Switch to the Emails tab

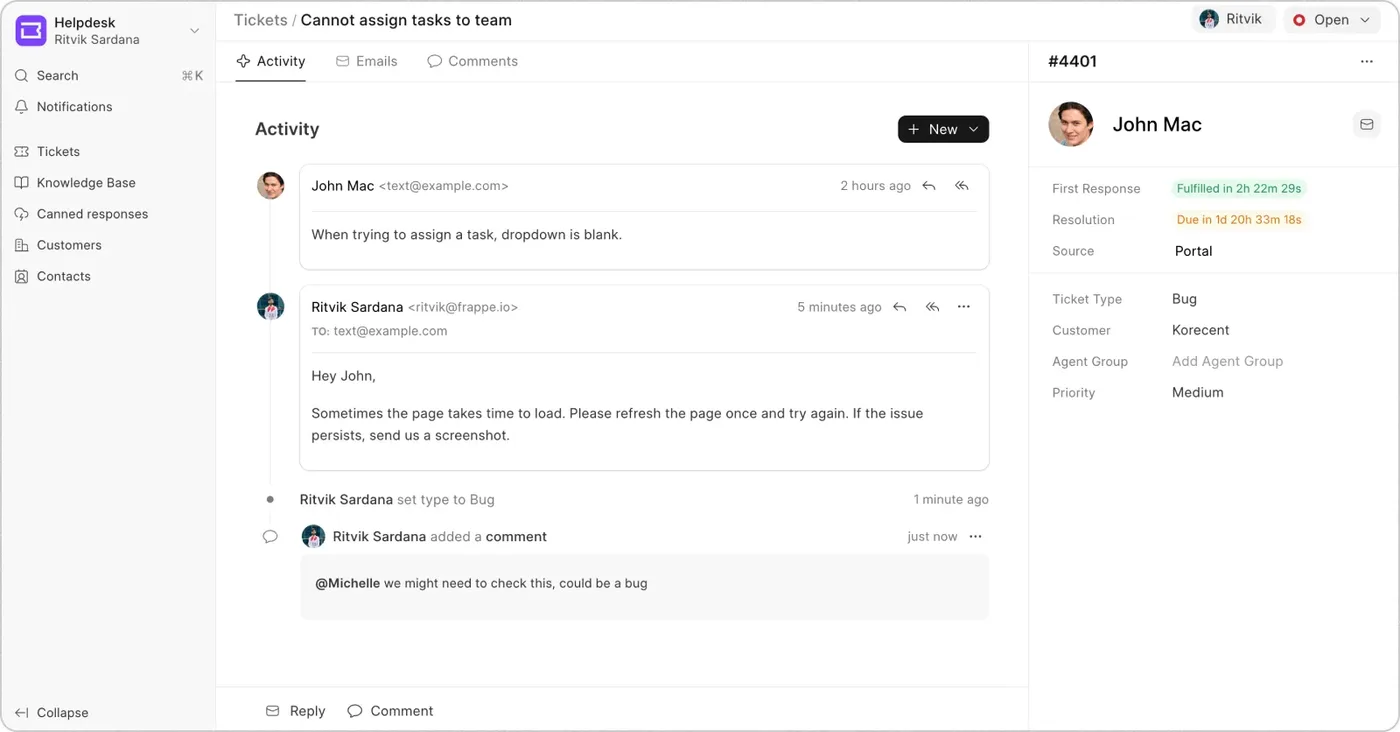click(367, 61)
